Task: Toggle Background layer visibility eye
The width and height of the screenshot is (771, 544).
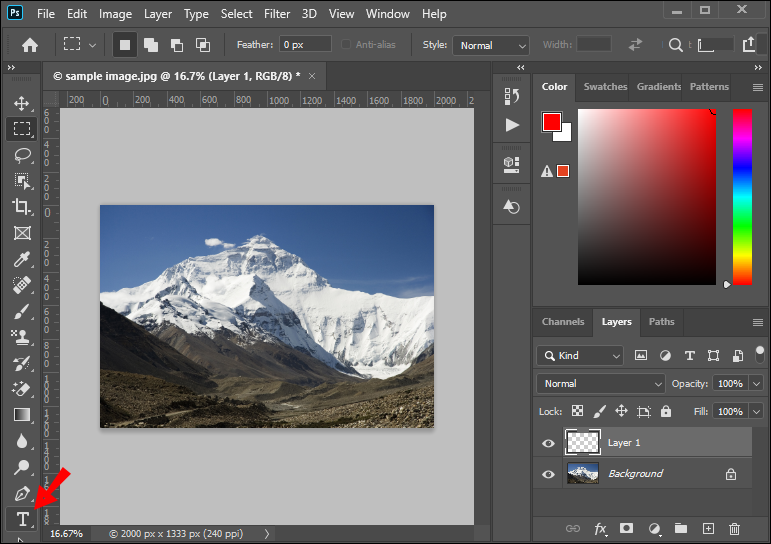Action: pos(548,474)
